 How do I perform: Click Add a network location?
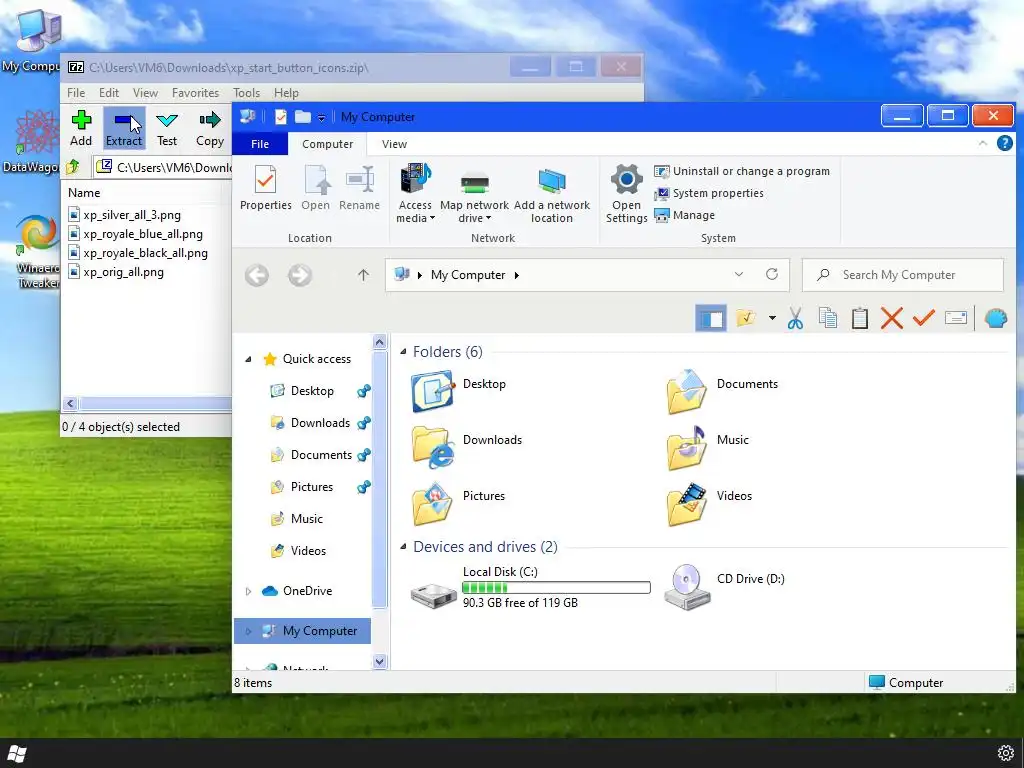pyautogui.click(x=552, y=195)
